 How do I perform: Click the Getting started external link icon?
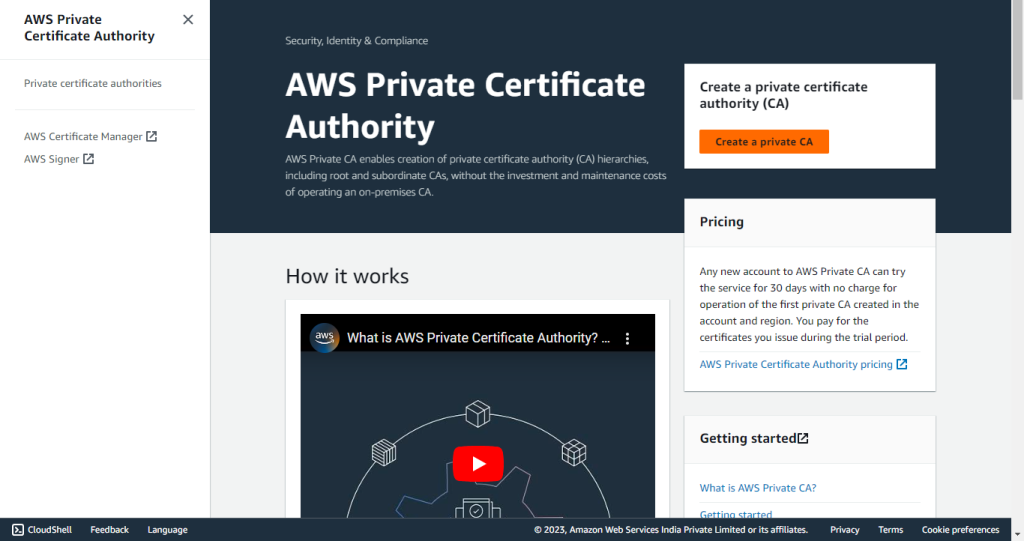pos(803,438)
